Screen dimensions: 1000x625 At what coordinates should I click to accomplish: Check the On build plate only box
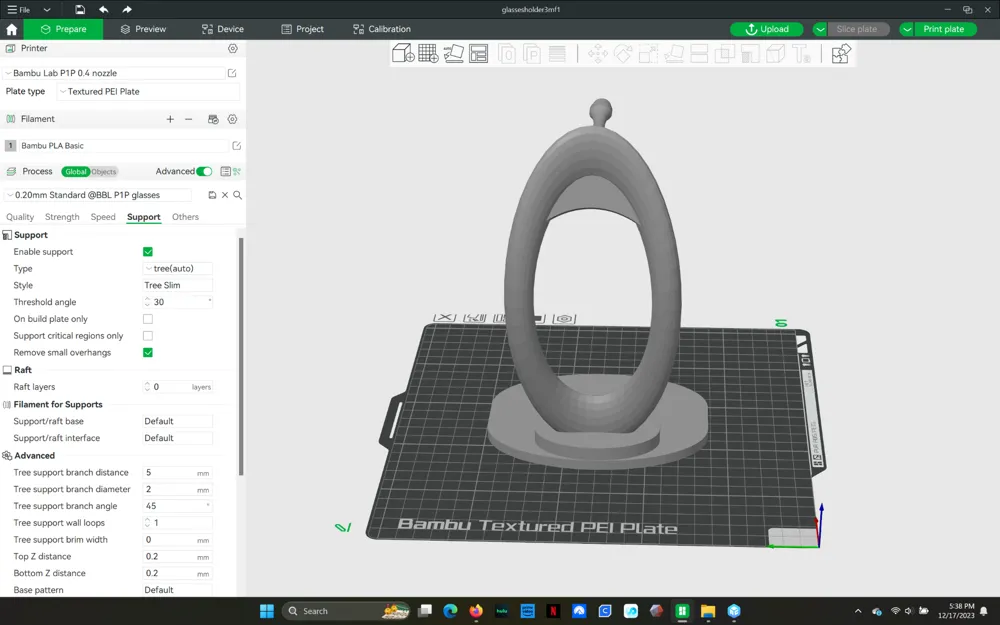148,319
